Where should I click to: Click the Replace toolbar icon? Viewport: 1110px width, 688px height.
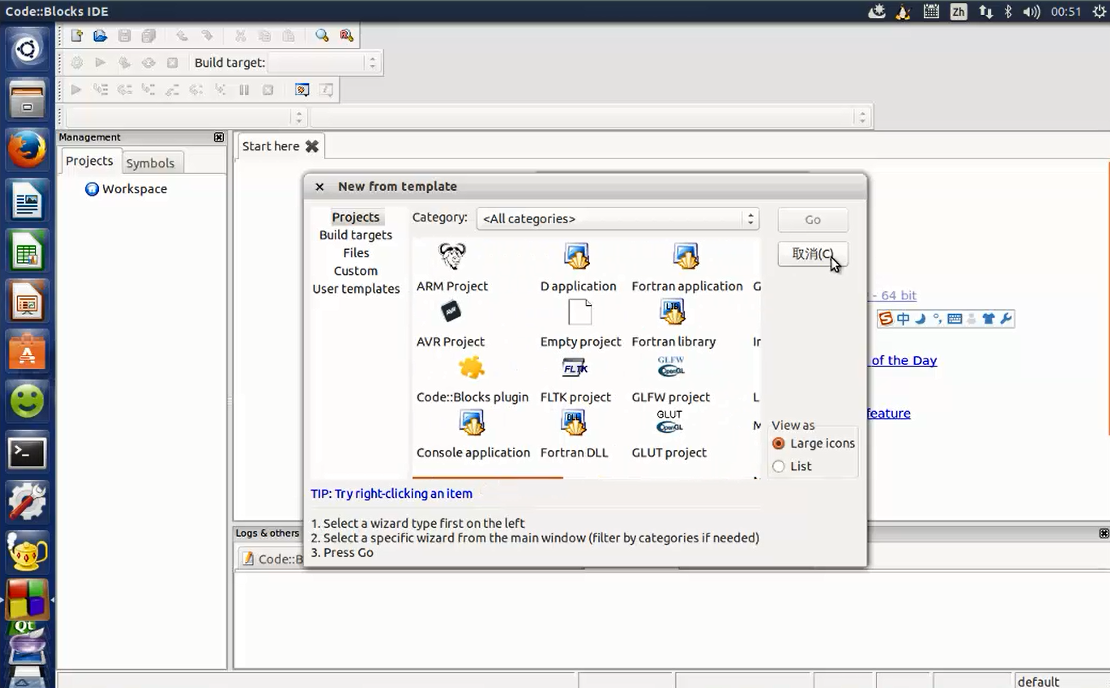pos(346,35)
